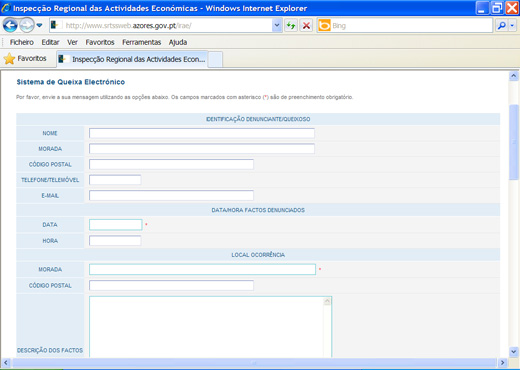Click the tab's page favicon icon
The height and width of the screenshot is (370, 520).
click(x=63, y=59)
